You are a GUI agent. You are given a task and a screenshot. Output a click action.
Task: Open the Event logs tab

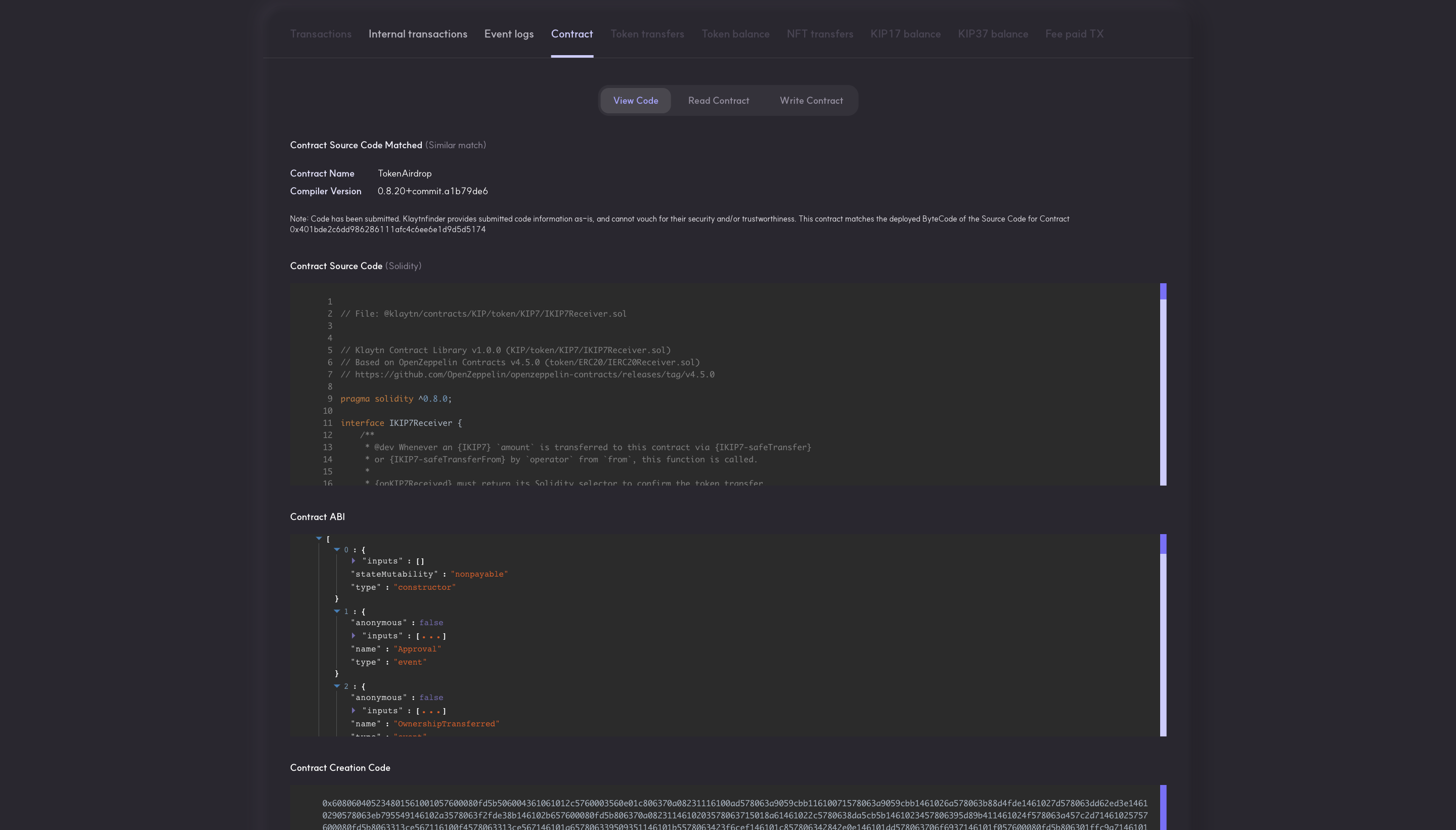tap(509, 34)
